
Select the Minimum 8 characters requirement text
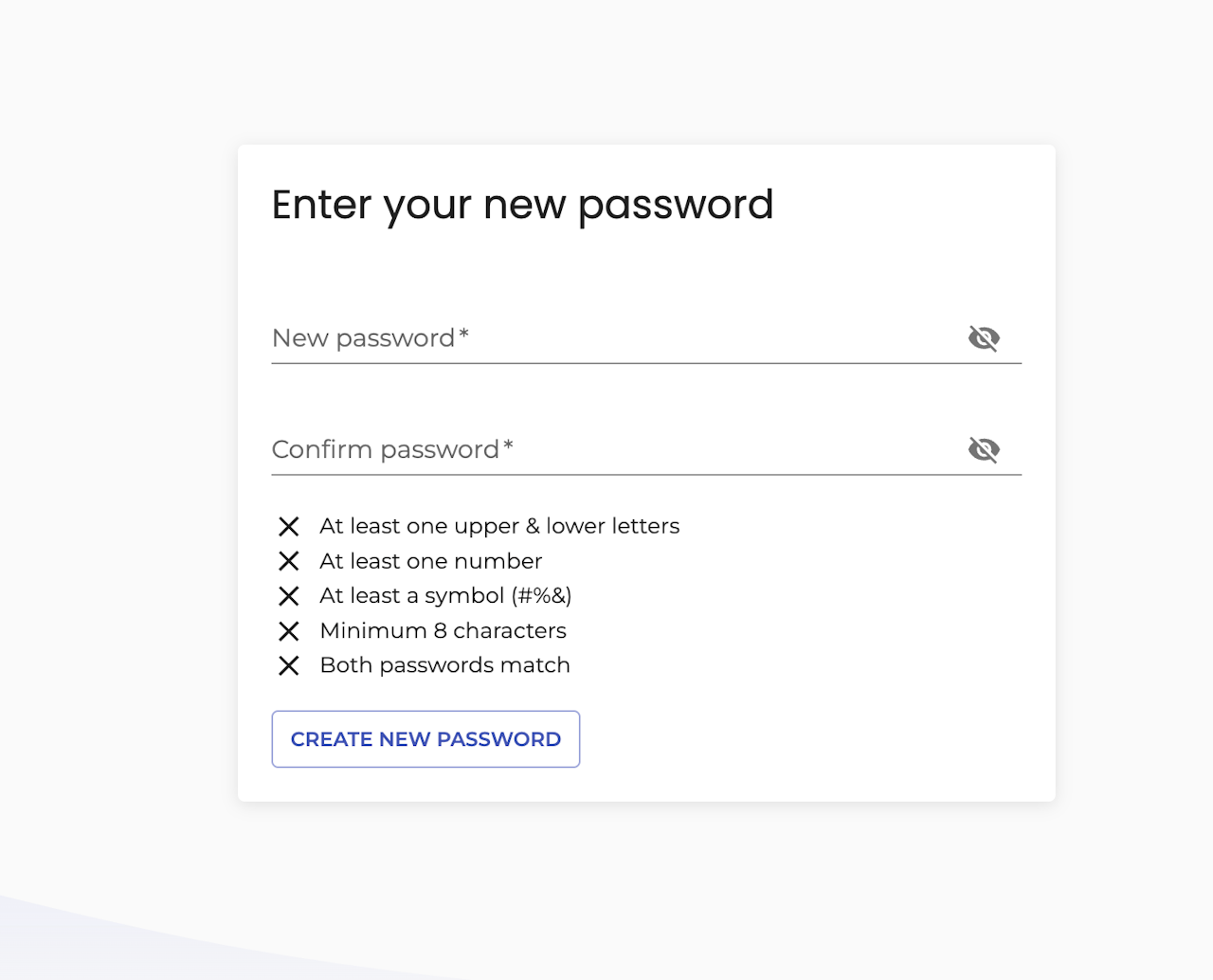[444, 630]
